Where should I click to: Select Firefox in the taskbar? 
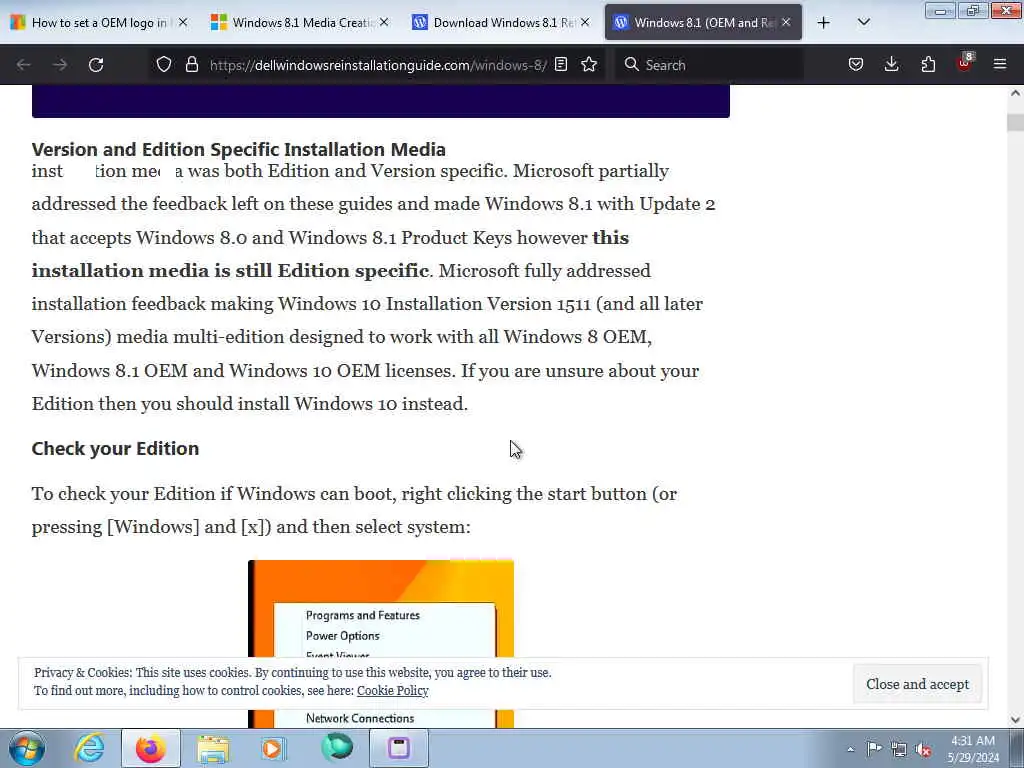[x=151, y=748]
